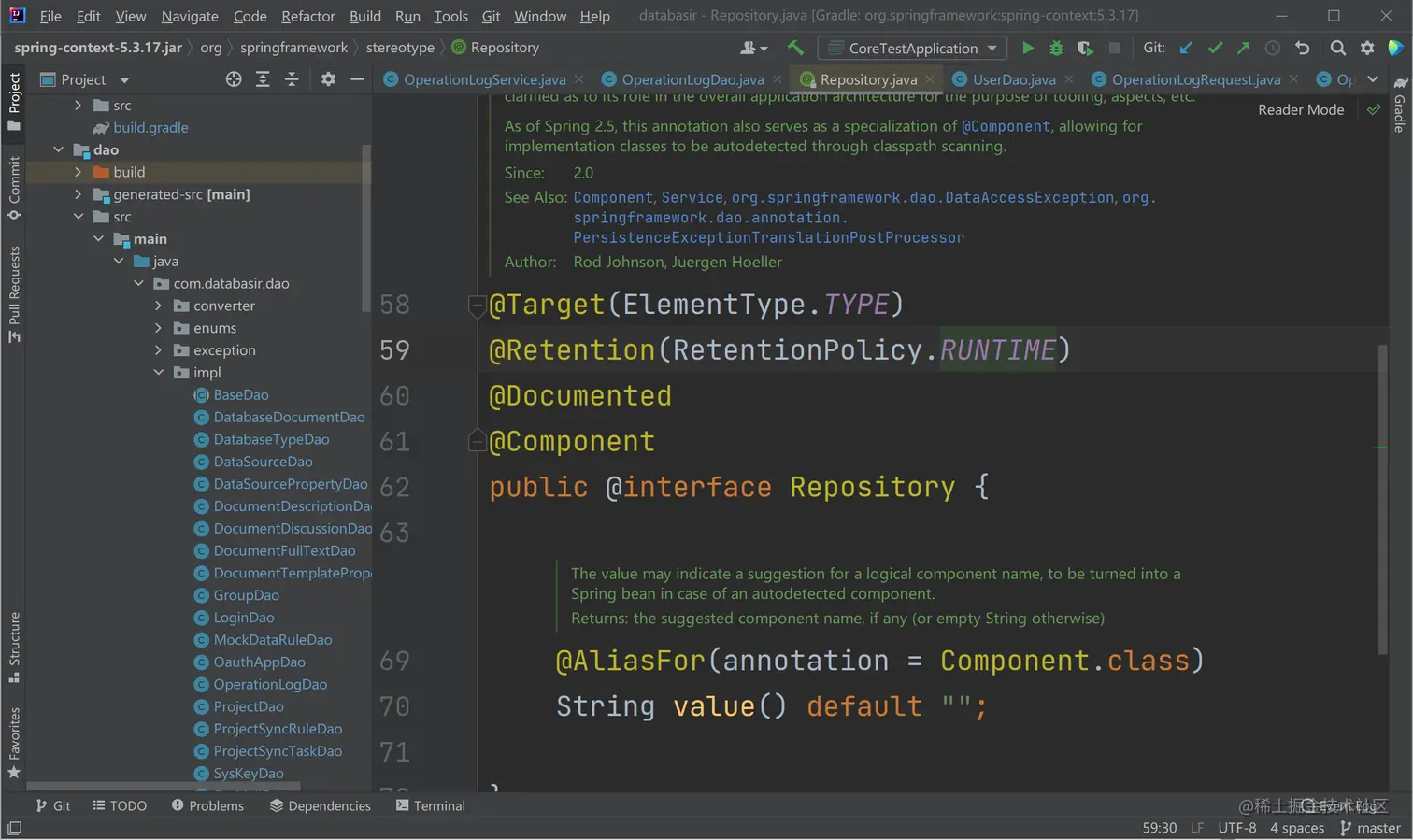Hide the Project panel with minus icon
The image size is (1413, 840).
pyautogui.click(x=357, y=79)
